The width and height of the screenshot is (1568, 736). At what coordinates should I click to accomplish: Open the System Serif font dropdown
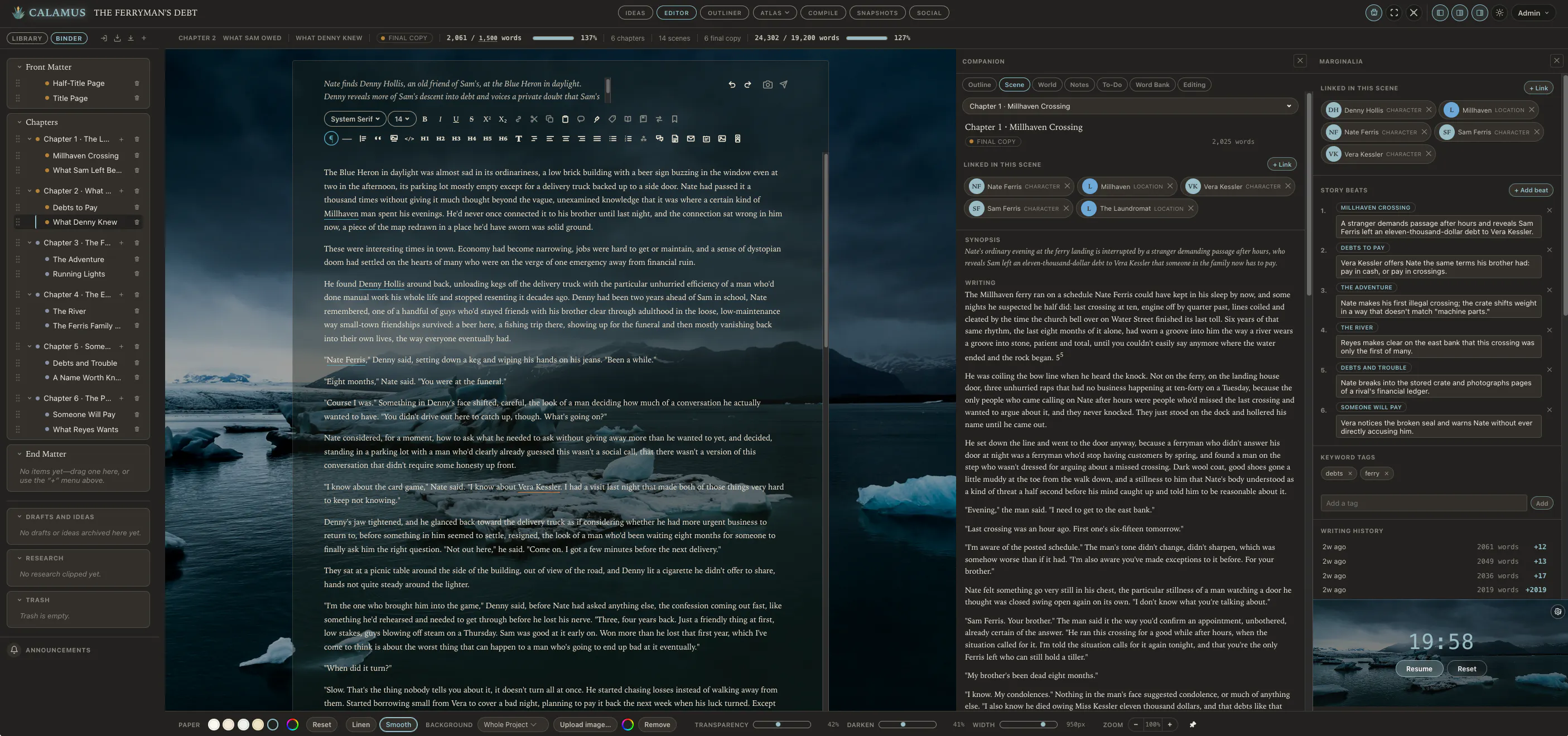pos(355,119)
